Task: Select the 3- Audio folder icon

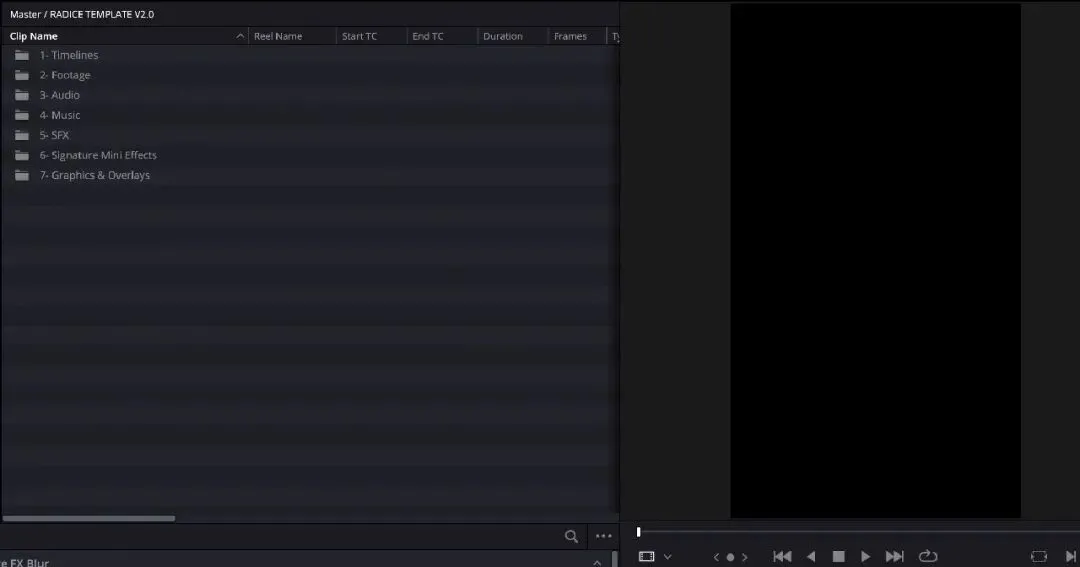Action: click(x=22, y=95)
